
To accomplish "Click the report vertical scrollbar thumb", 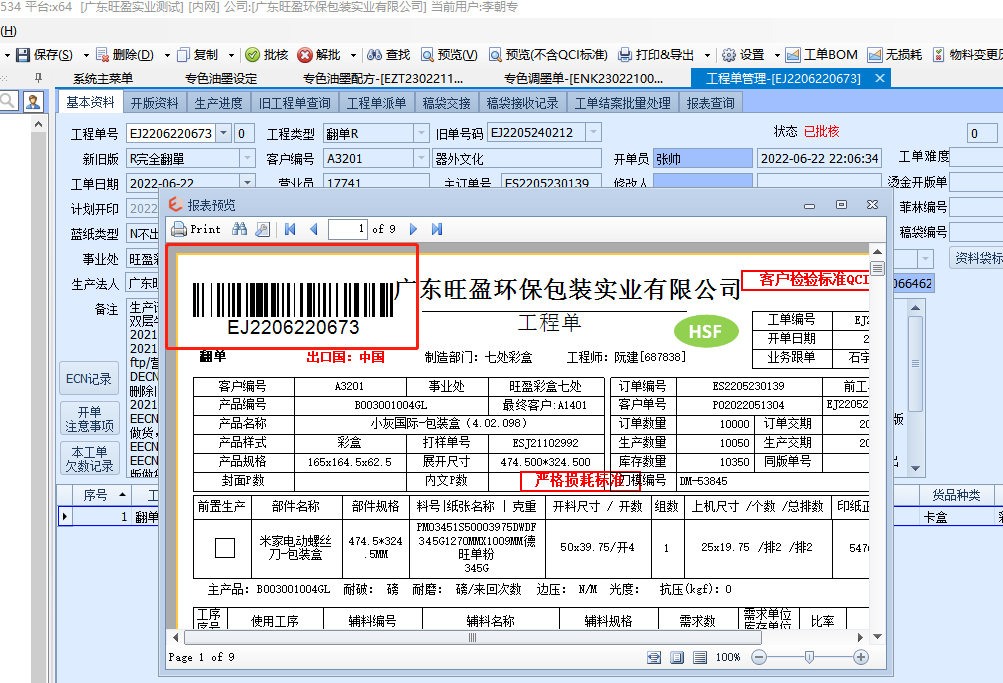I will pyautogui.click(x=877, y=268).
